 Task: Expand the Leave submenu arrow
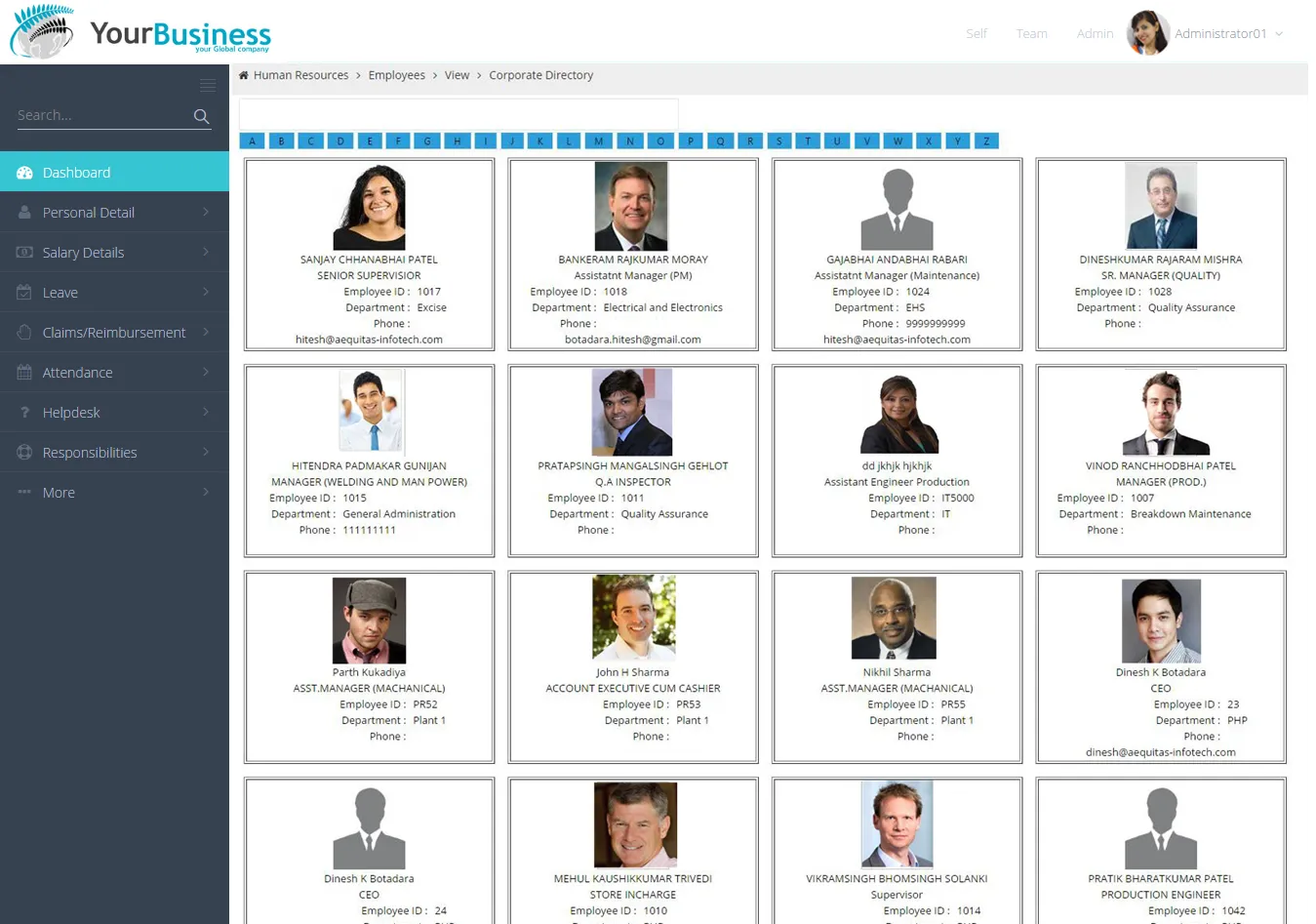[x=206, y=292]
